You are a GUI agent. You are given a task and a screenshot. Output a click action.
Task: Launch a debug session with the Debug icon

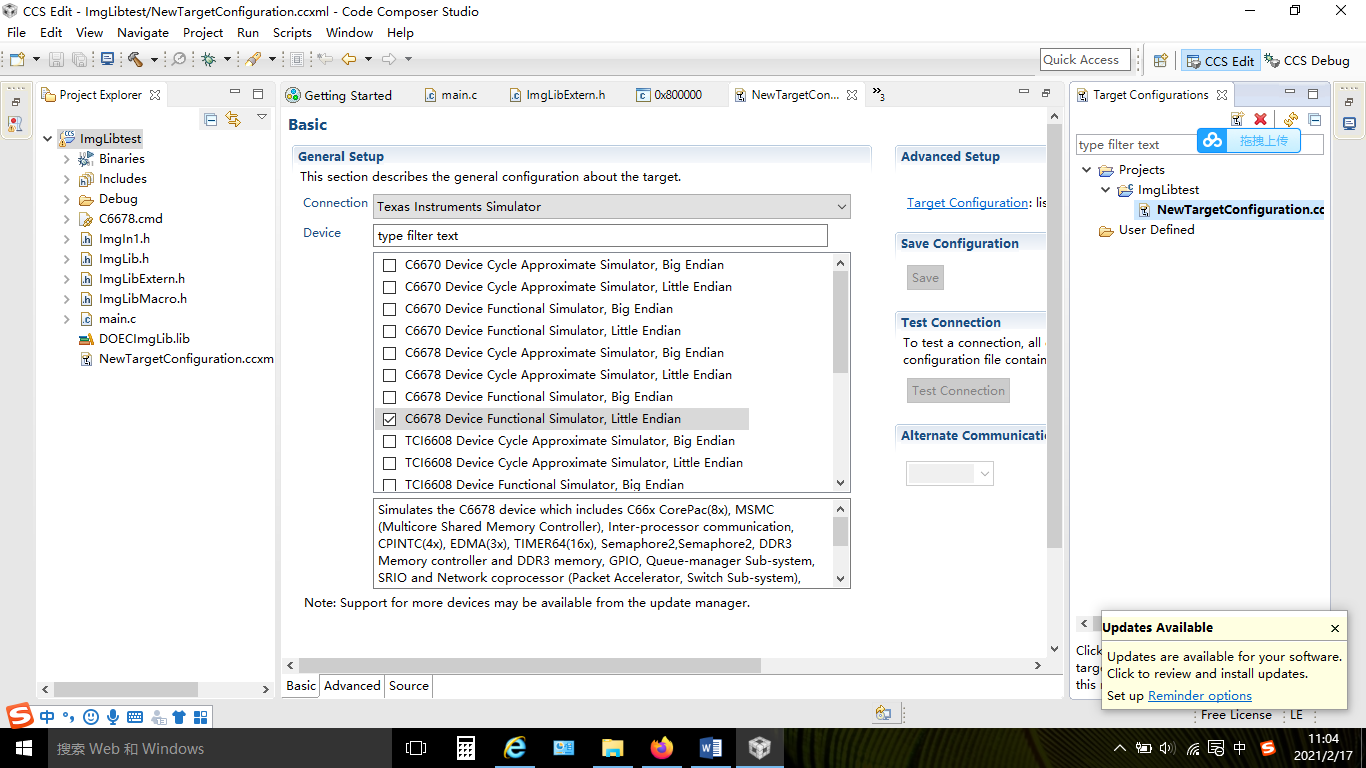(207, 58)
